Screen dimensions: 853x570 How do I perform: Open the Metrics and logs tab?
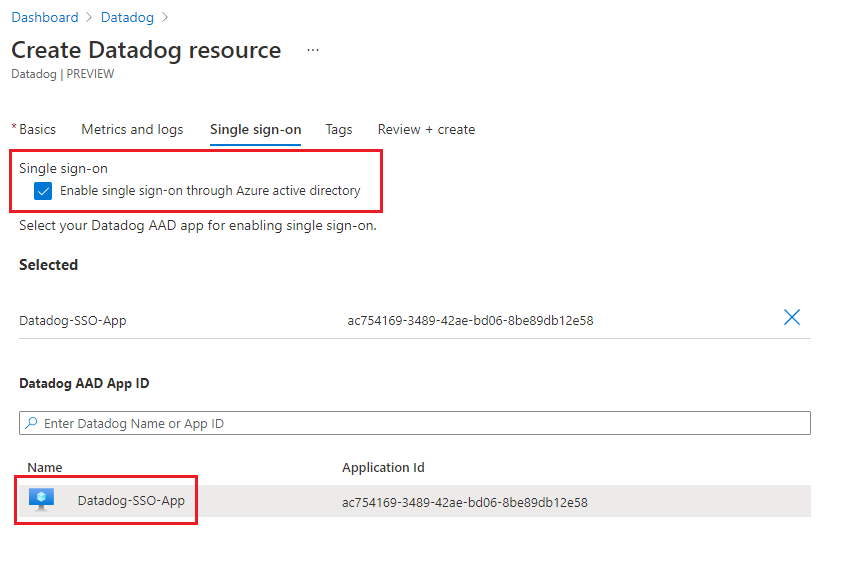tap(132, 129)
